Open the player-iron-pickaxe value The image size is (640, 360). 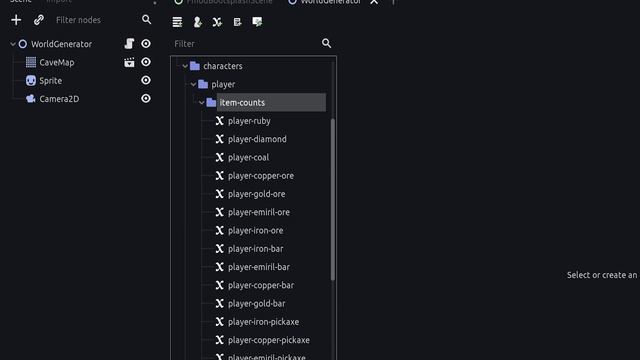pyautogui.click(x=263, y=322)
